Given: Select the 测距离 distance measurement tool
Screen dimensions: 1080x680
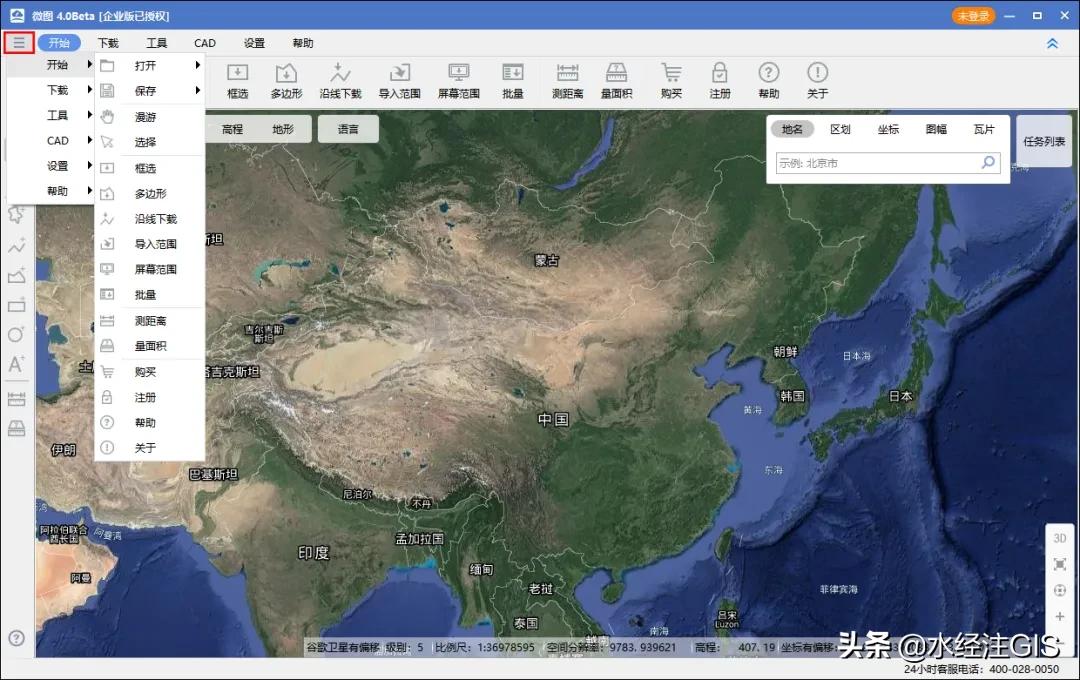Looking at the screenshot, I should pos(567,80).
